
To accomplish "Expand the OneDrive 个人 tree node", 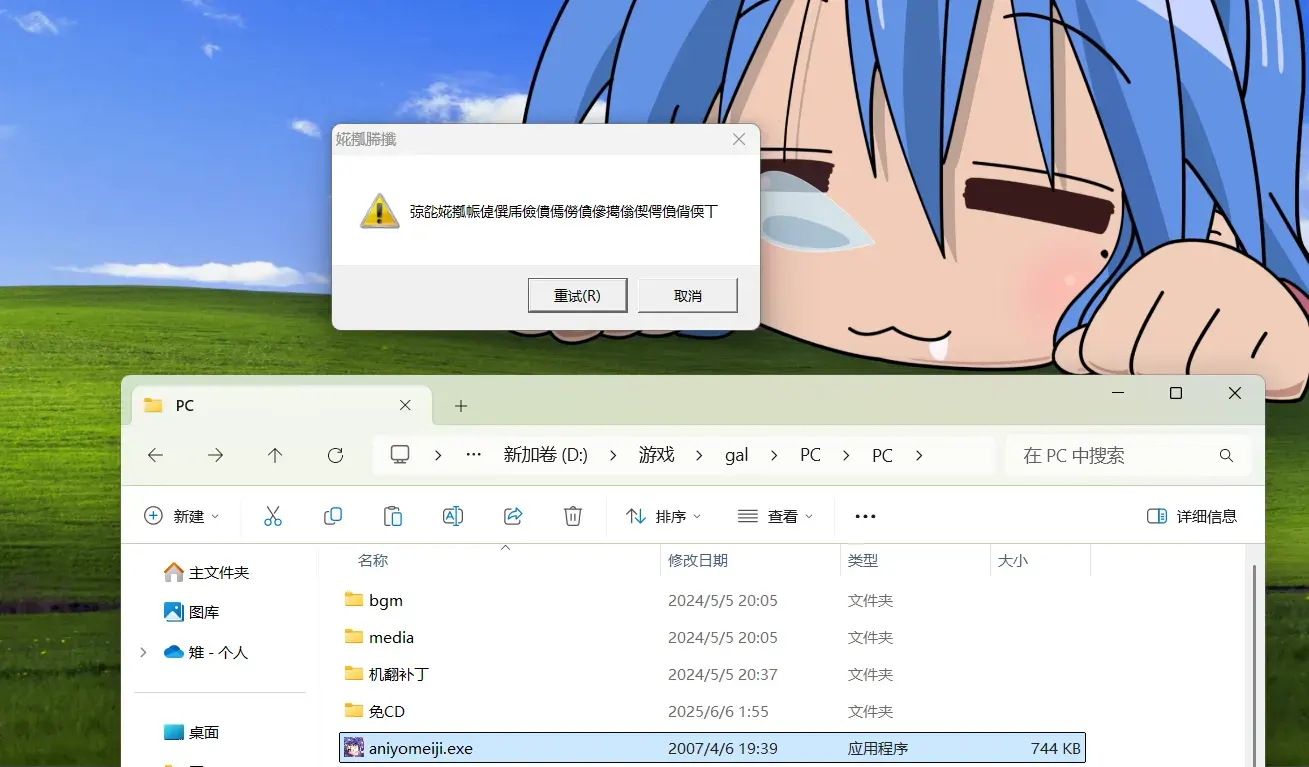I will (143, 652).
